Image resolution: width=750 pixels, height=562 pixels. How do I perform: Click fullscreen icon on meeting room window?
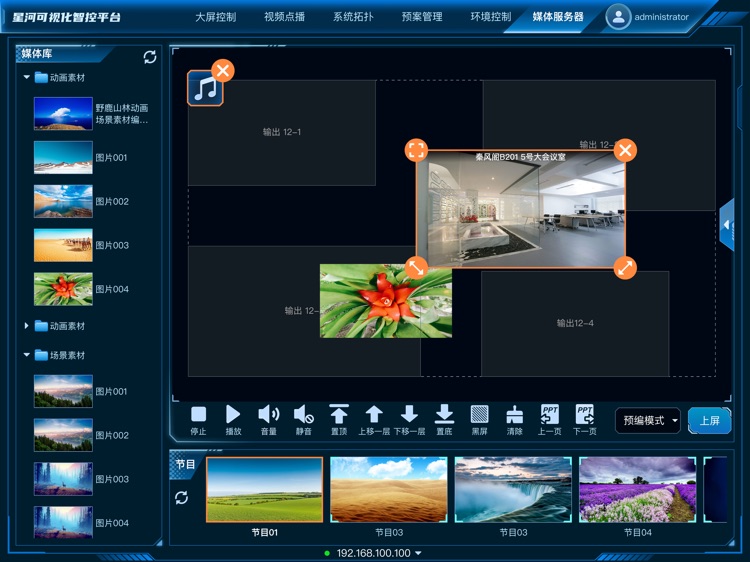tap(416, 150)
